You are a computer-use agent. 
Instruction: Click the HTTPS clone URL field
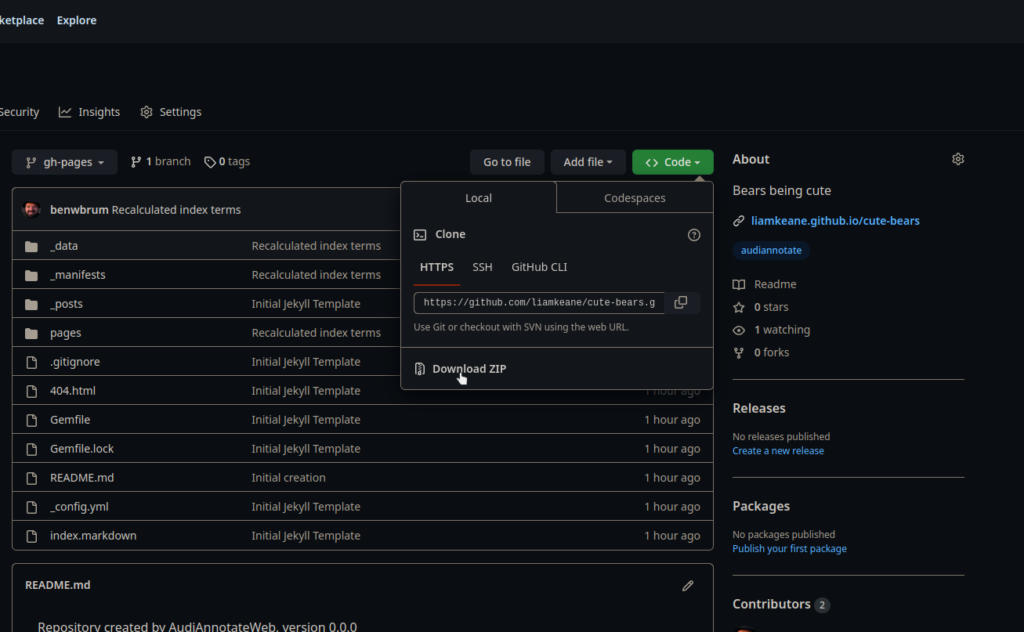tap(539, 303)
